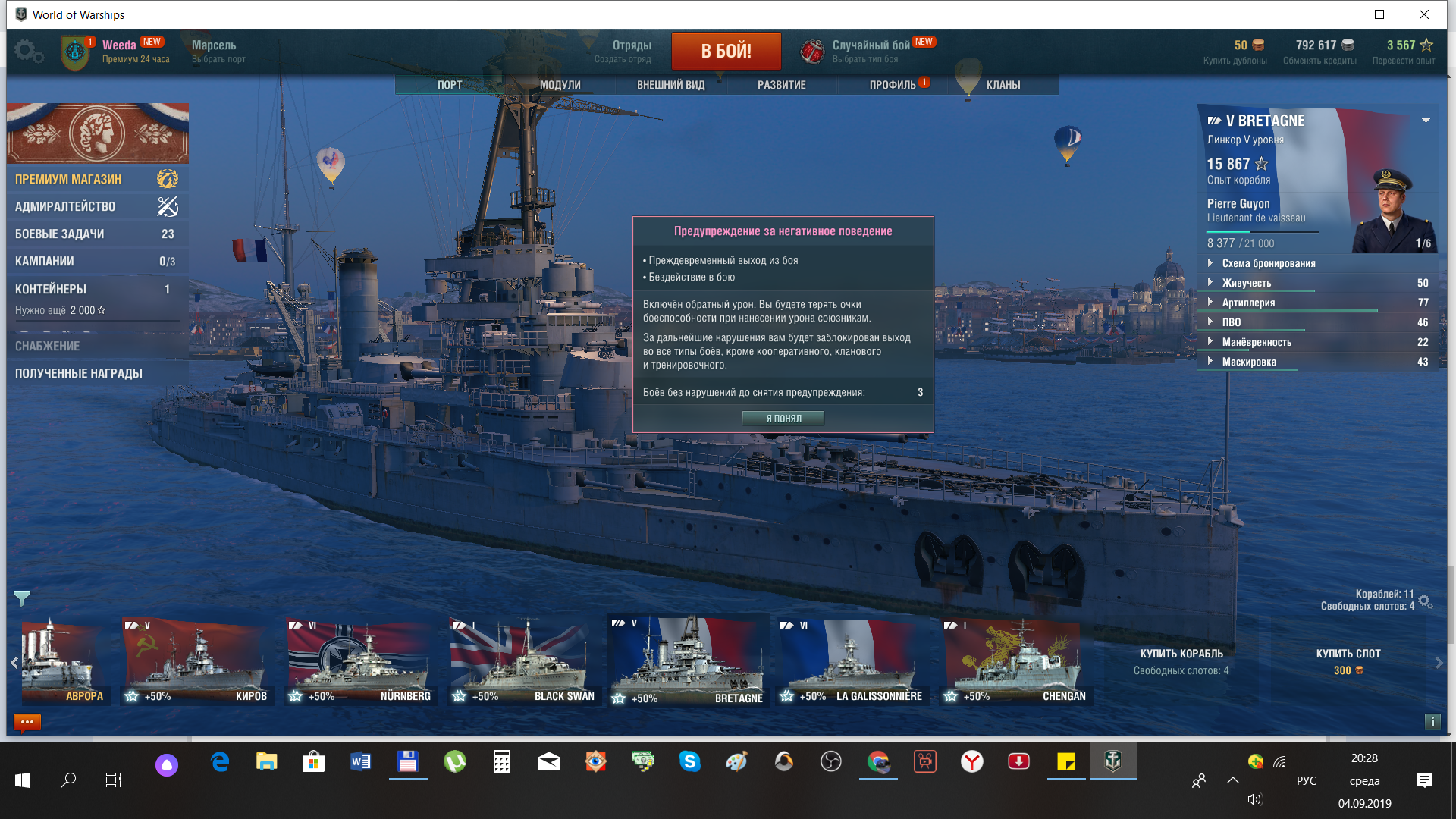Open Word from the taskbar
1456x819 pixels.
point(361,762)
